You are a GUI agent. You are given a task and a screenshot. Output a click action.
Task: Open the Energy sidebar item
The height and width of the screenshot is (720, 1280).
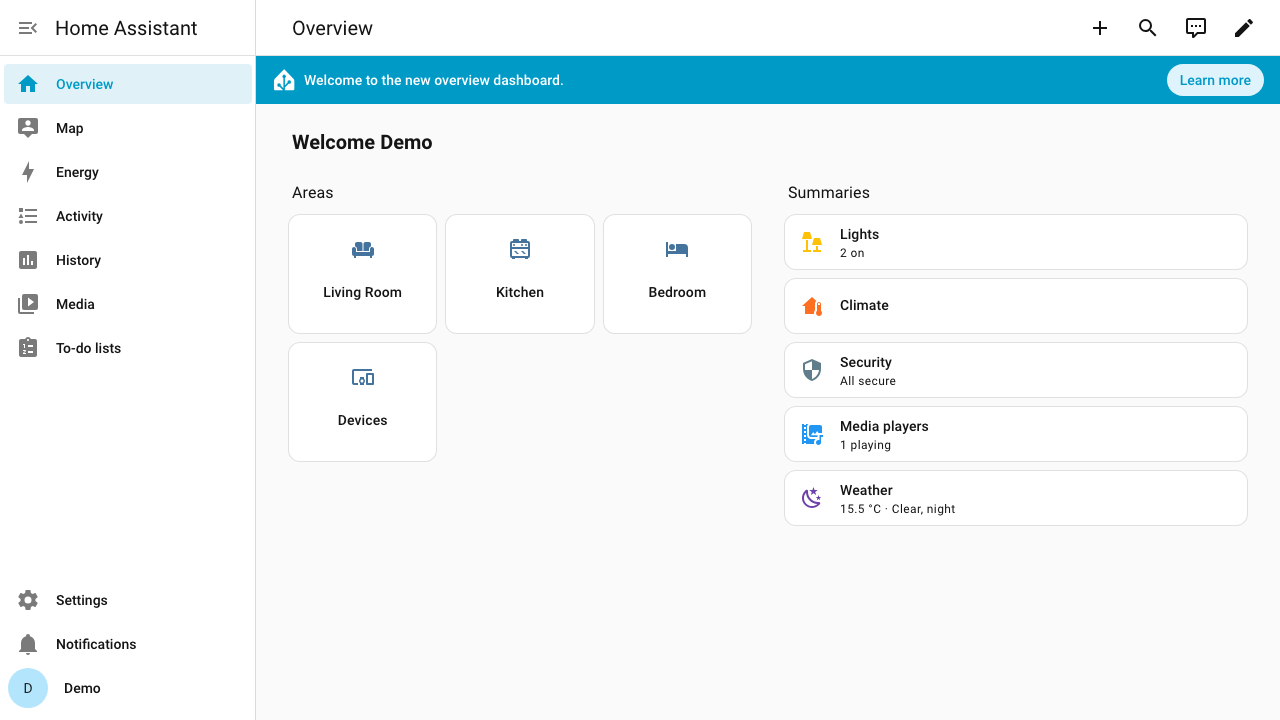(x=128, y=172)
